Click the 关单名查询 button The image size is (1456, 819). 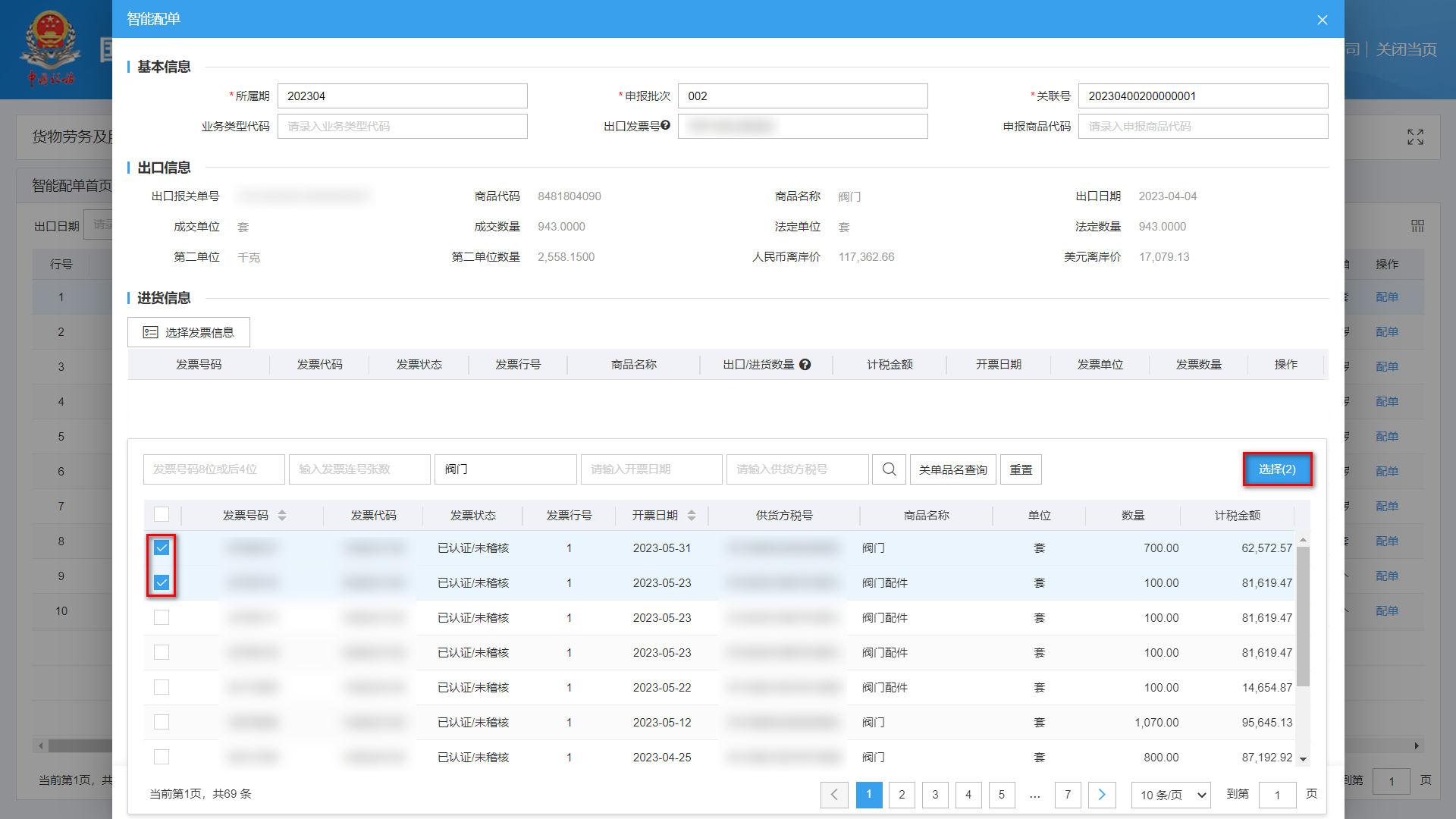952,469
